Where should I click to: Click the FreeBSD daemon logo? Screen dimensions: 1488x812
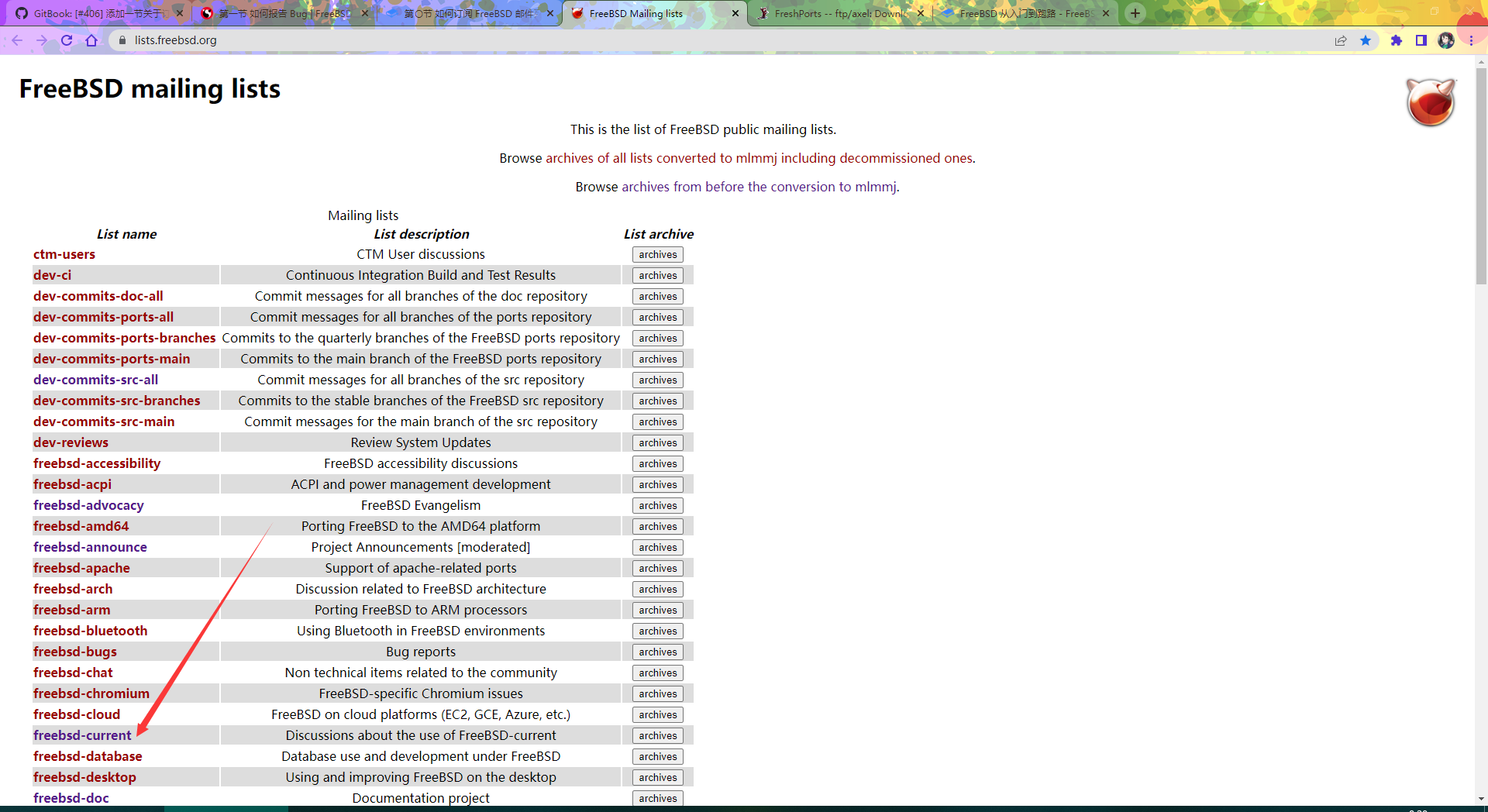1431,102
